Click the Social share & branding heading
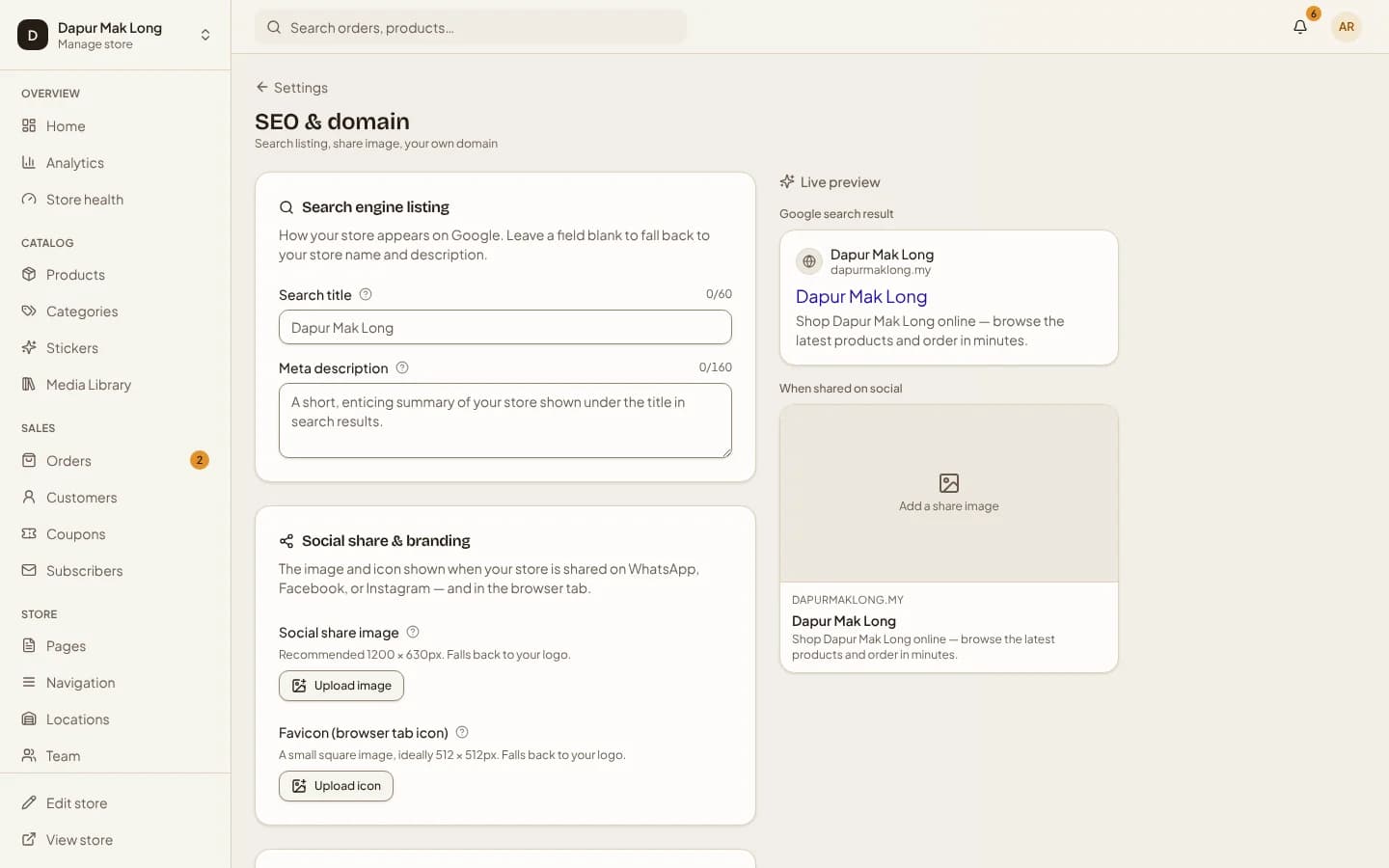Screen dimensions: 1389x868 tap(386, 541)
